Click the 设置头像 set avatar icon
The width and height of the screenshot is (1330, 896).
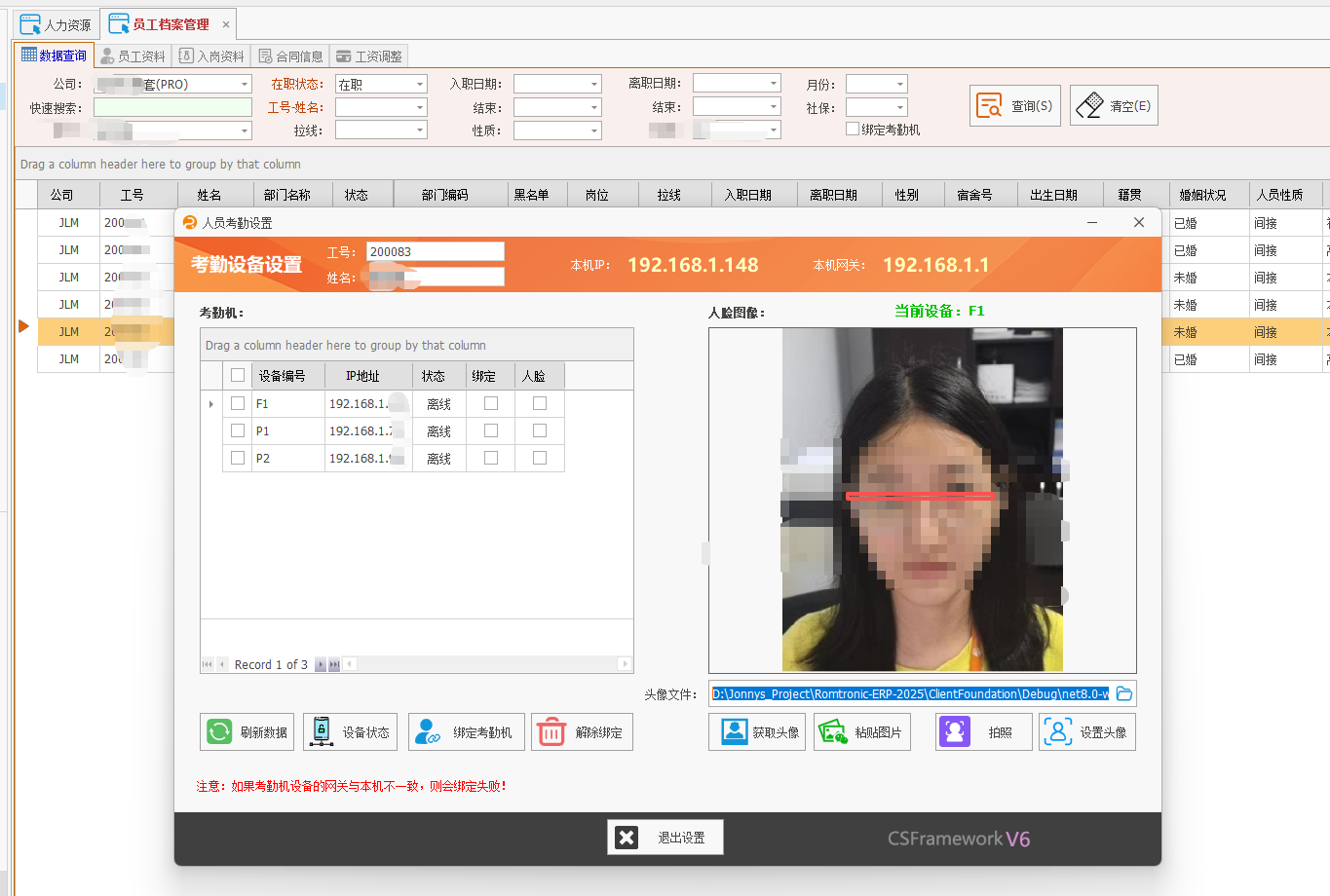coord(1058,731)
